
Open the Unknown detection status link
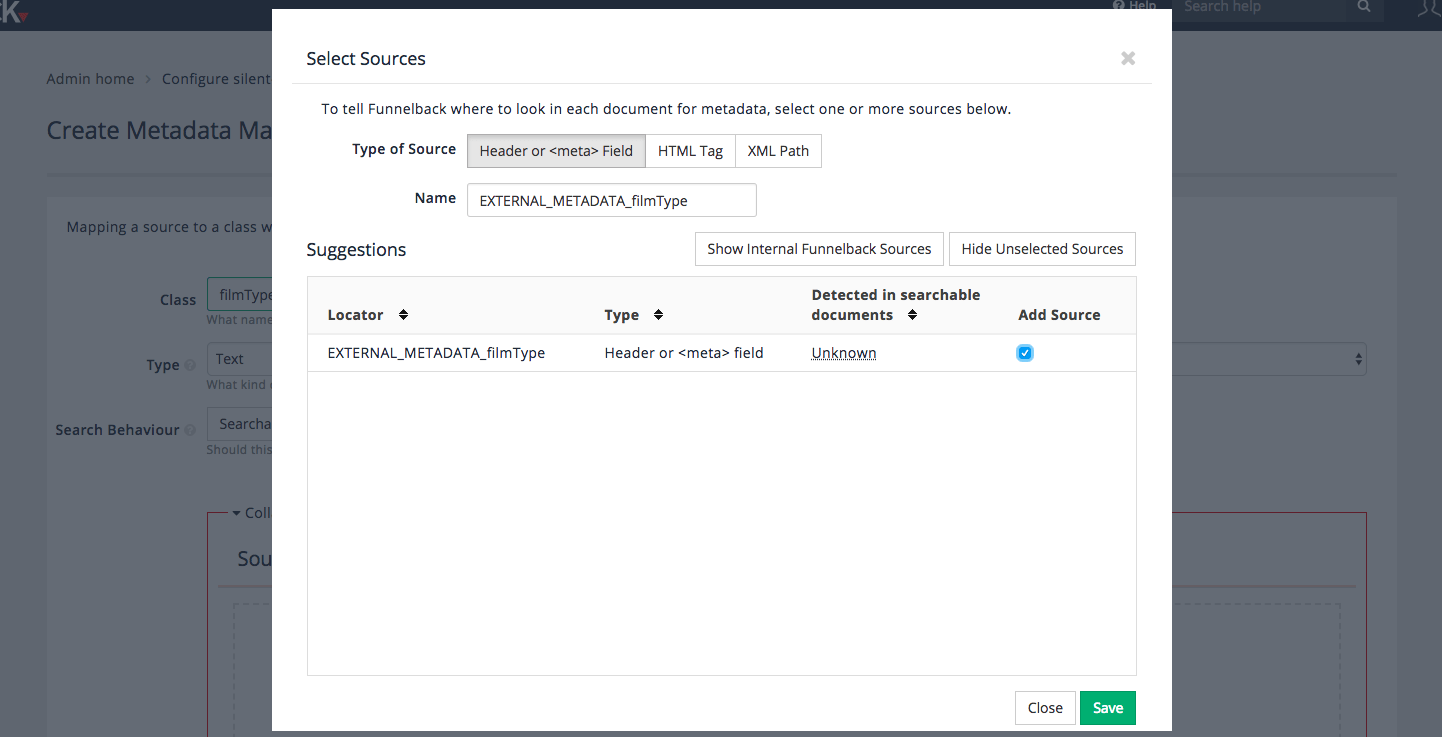point(843,352)
